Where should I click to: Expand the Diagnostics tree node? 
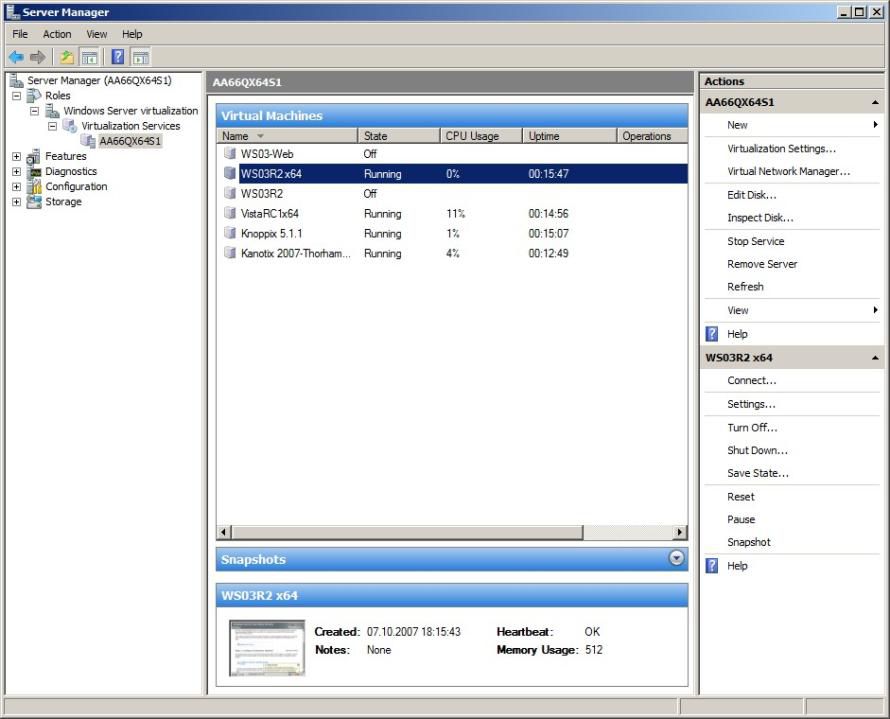(16, 171)
